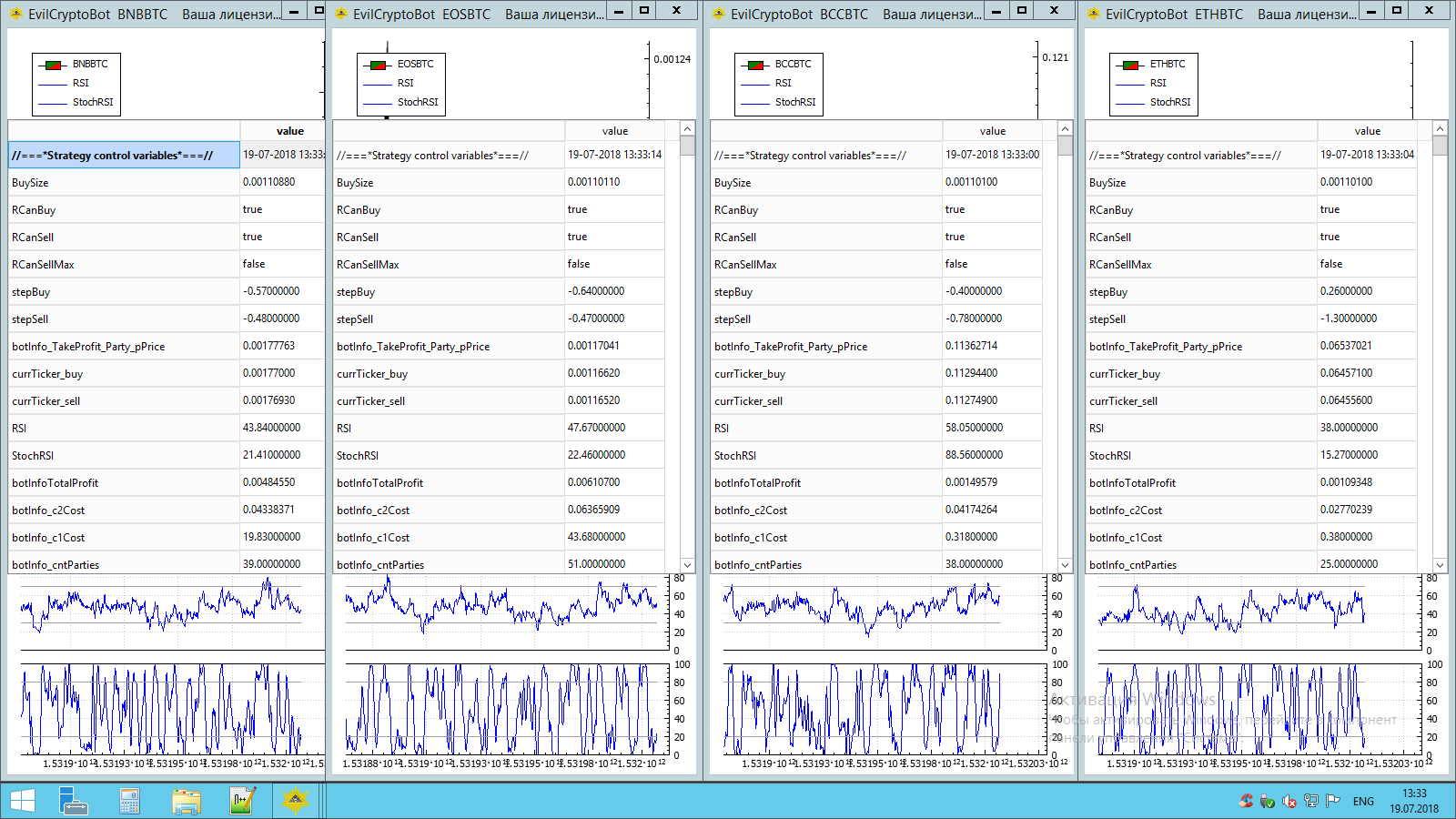The image size is (1456, 819).
Task: Click the stepSell value -1.30000000 in ETHBTC
Action: [x=1349, y=318]
